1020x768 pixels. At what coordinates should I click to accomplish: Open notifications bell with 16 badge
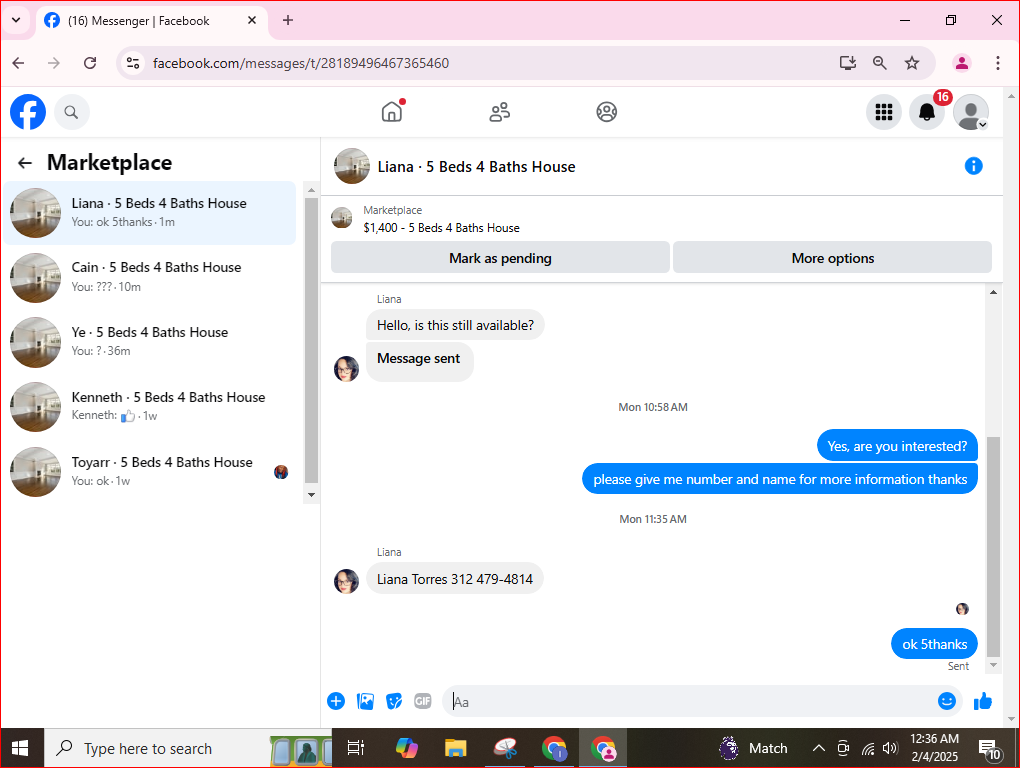tap(927, 113)
